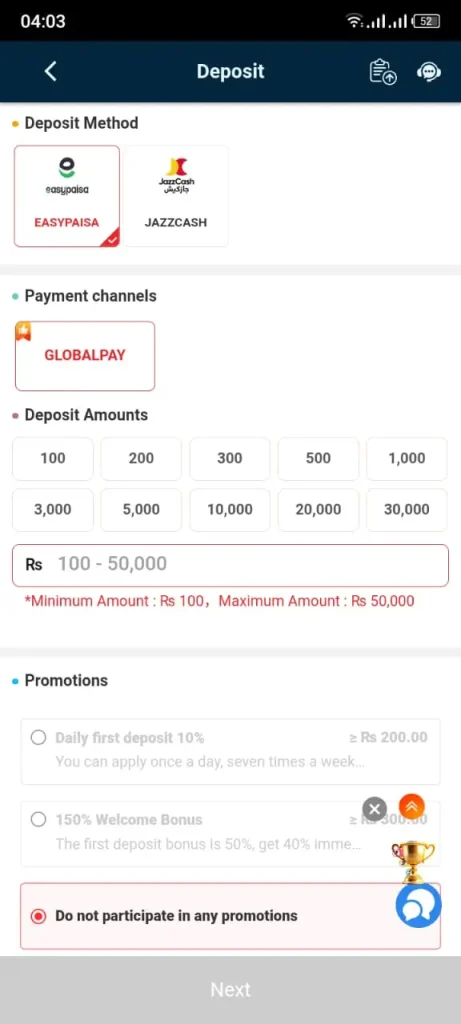The width and height of the screenshot is (461, 1024).
Task: Select the 150% Welcome Bonus radio option
Action: tap(39, 820)
